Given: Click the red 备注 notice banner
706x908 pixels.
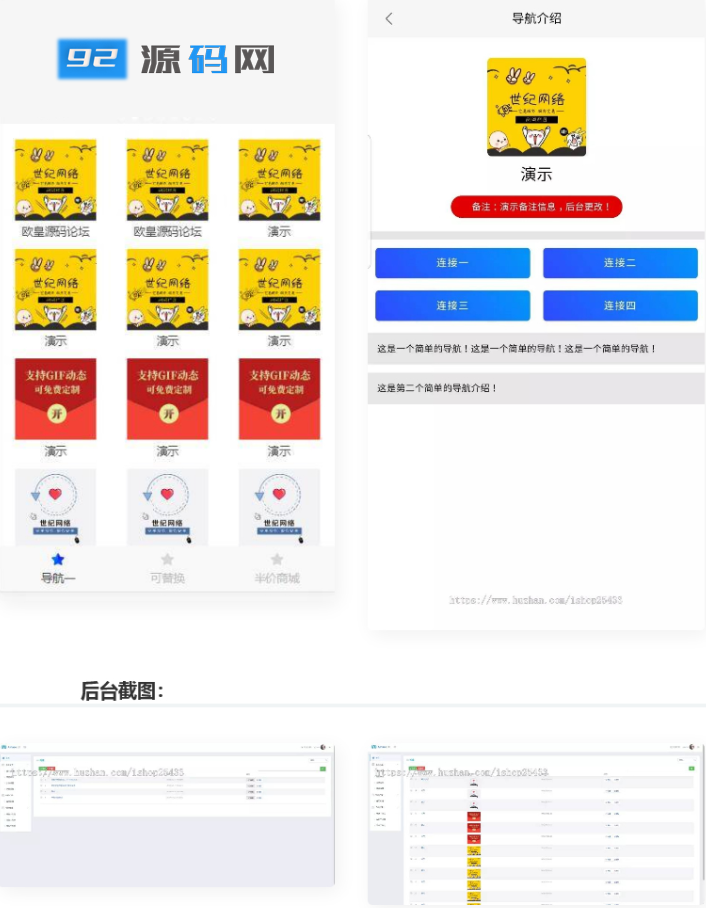Looking at the screenshot, I should (x=537, y=207).
